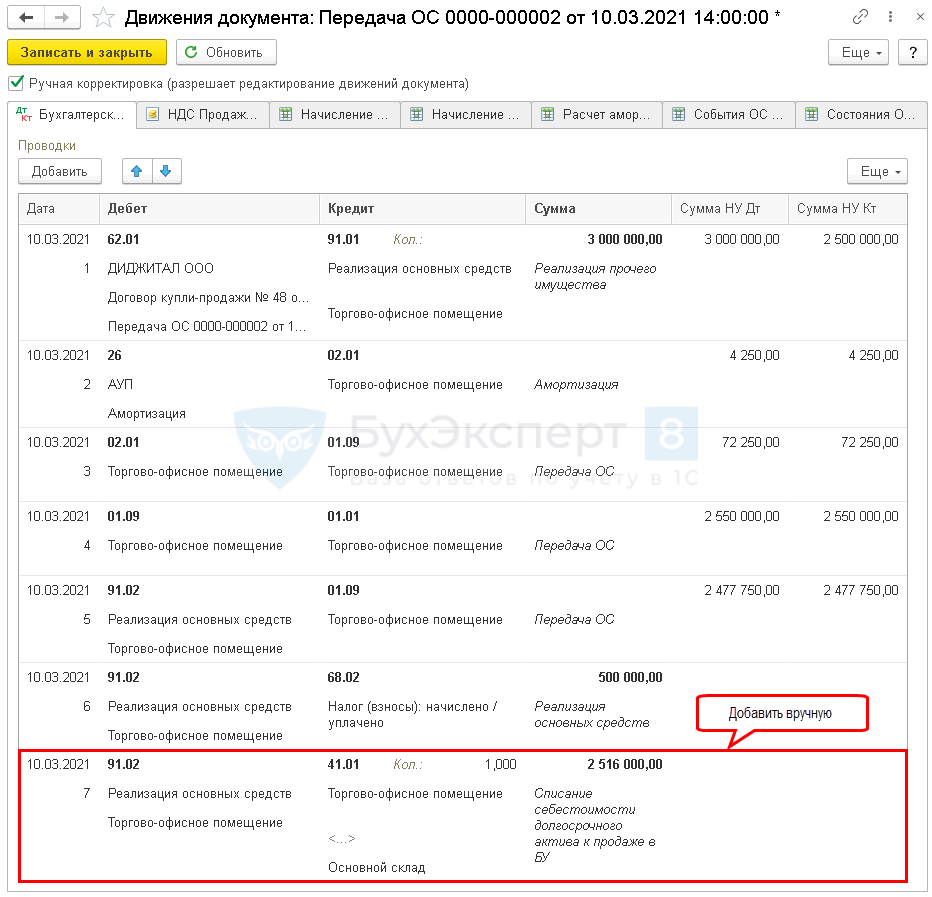Click the 41.01 credit account cell
The height and width of the screenshot is (897, 932).
(344, 764)
